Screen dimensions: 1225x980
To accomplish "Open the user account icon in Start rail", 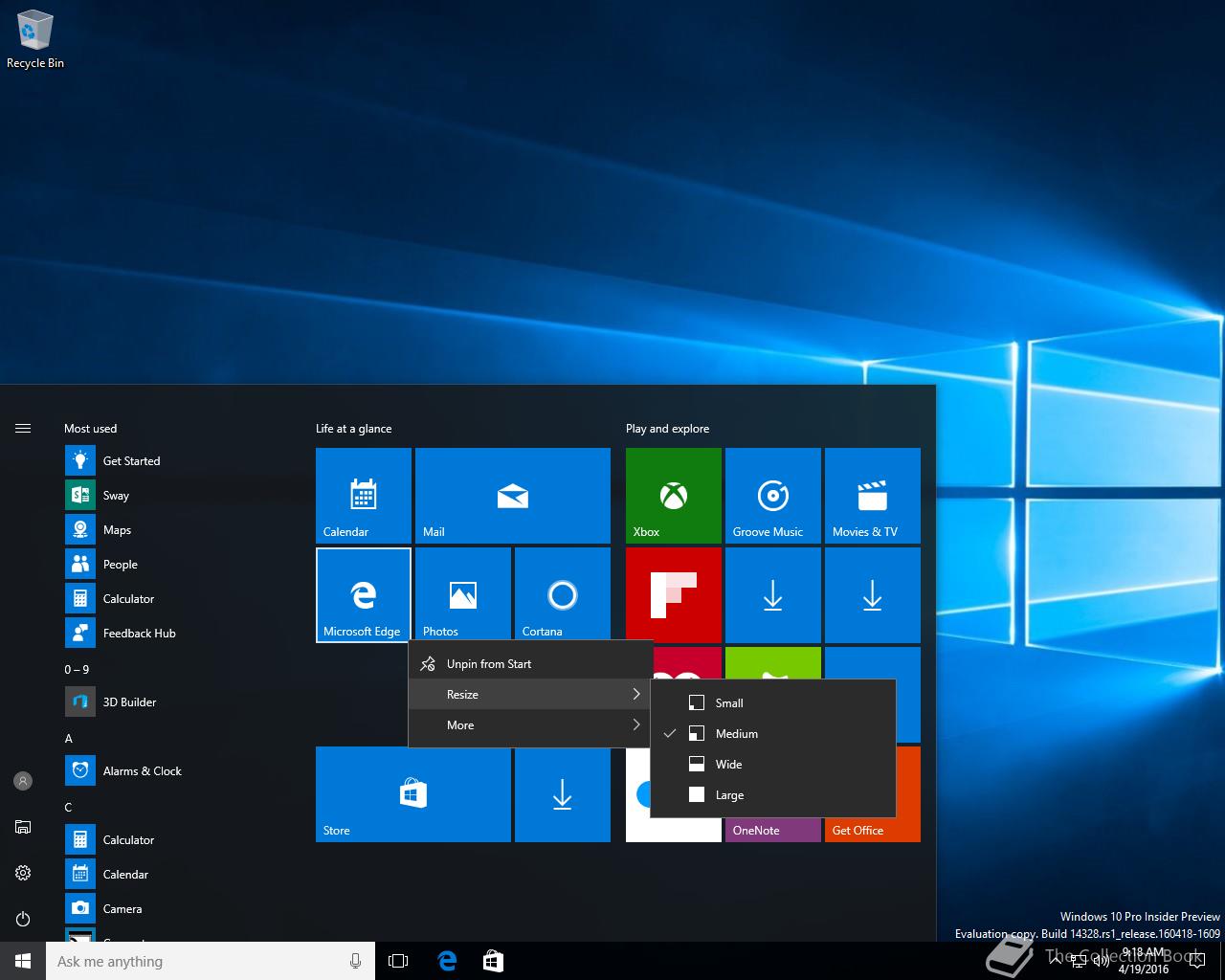I will point(23,781).
